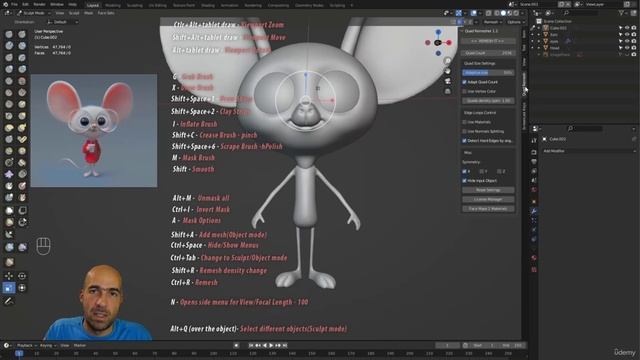Click the blue Z axis on navigation gizmo
The image size is (640, 360).
[x=438, y=32]
